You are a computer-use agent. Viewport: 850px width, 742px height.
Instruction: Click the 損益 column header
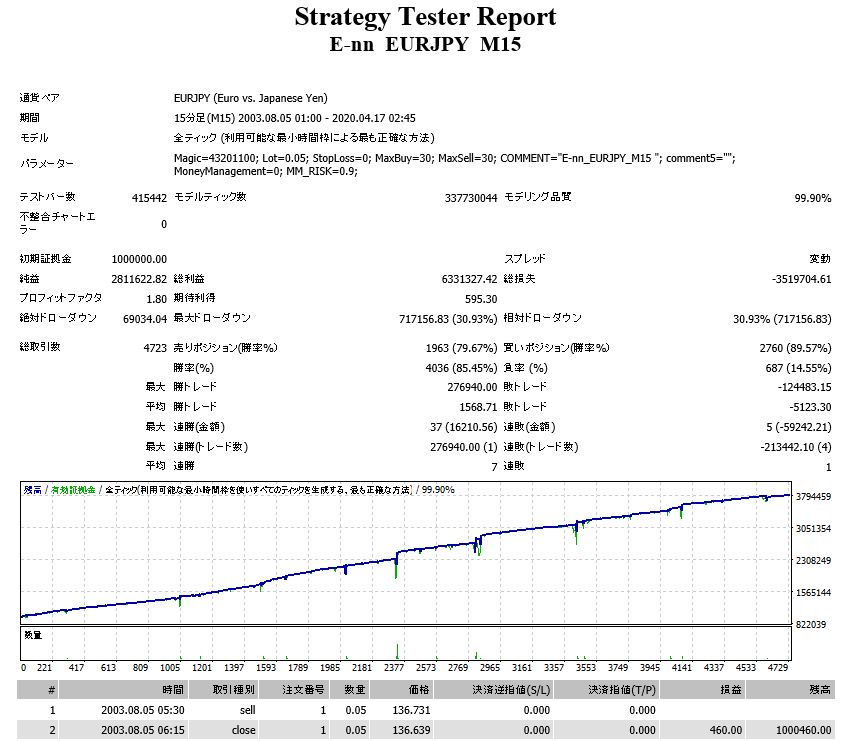pos(703,689)
